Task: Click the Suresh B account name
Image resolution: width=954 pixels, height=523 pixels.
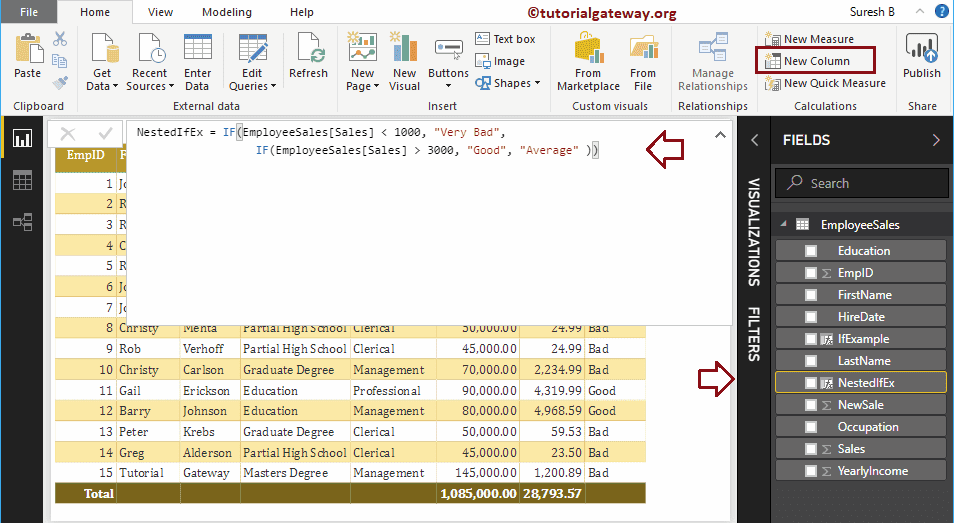Action: (x=872, y=12)
